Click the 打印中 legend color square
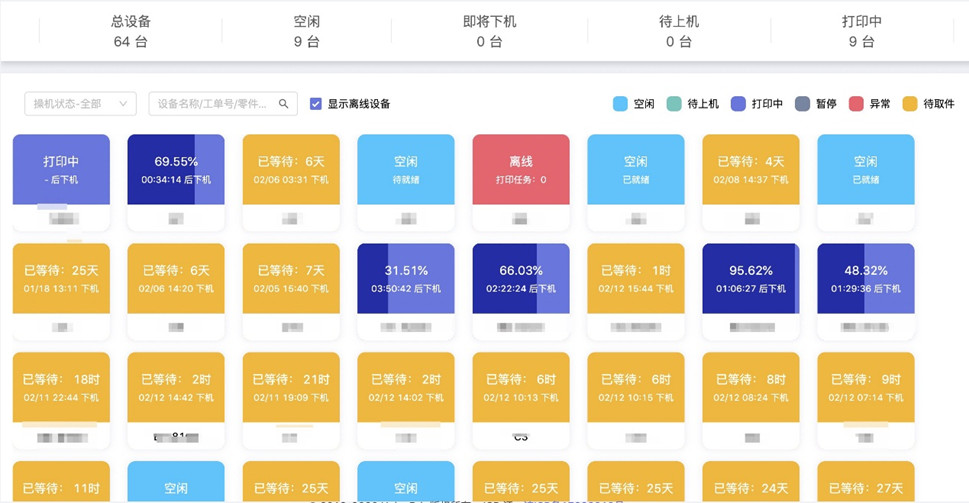Image resolution: width=969 pixels, height=503 pixels. tap(739, 104)
